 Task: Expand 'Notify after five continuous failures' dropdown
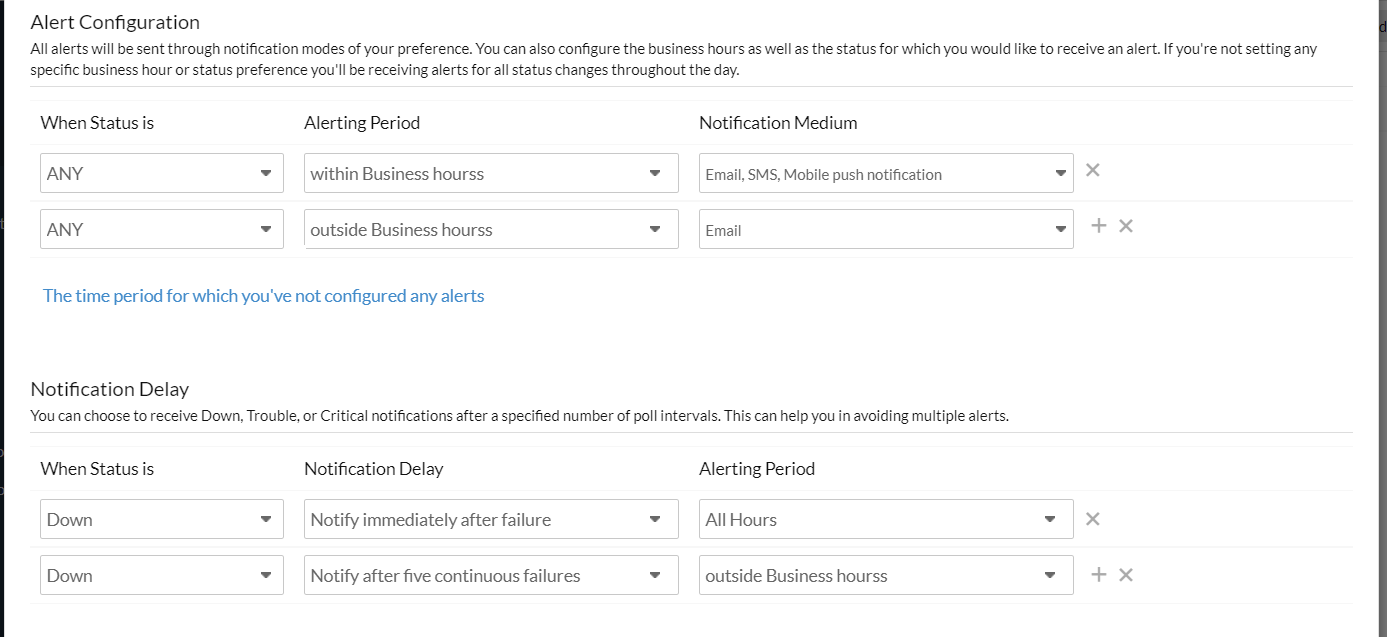491,575
